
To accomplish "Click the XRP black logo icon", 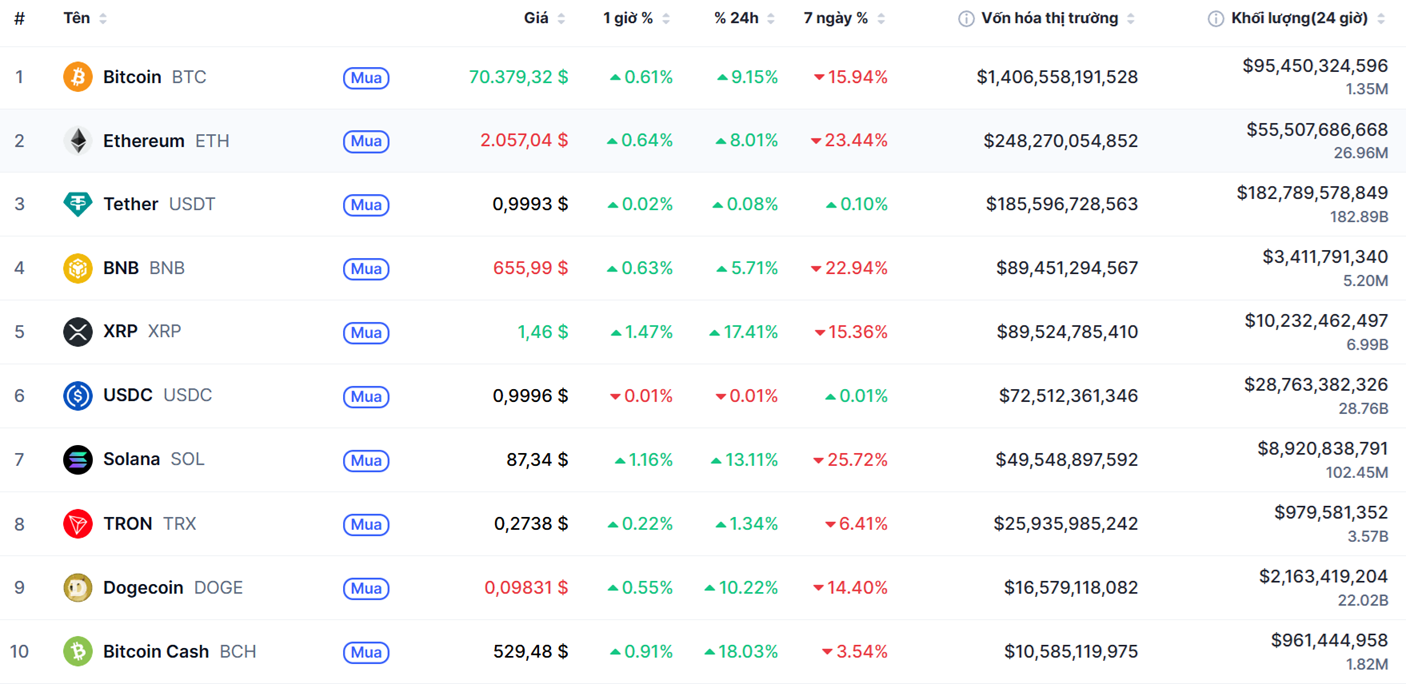I will pos(78,332).
